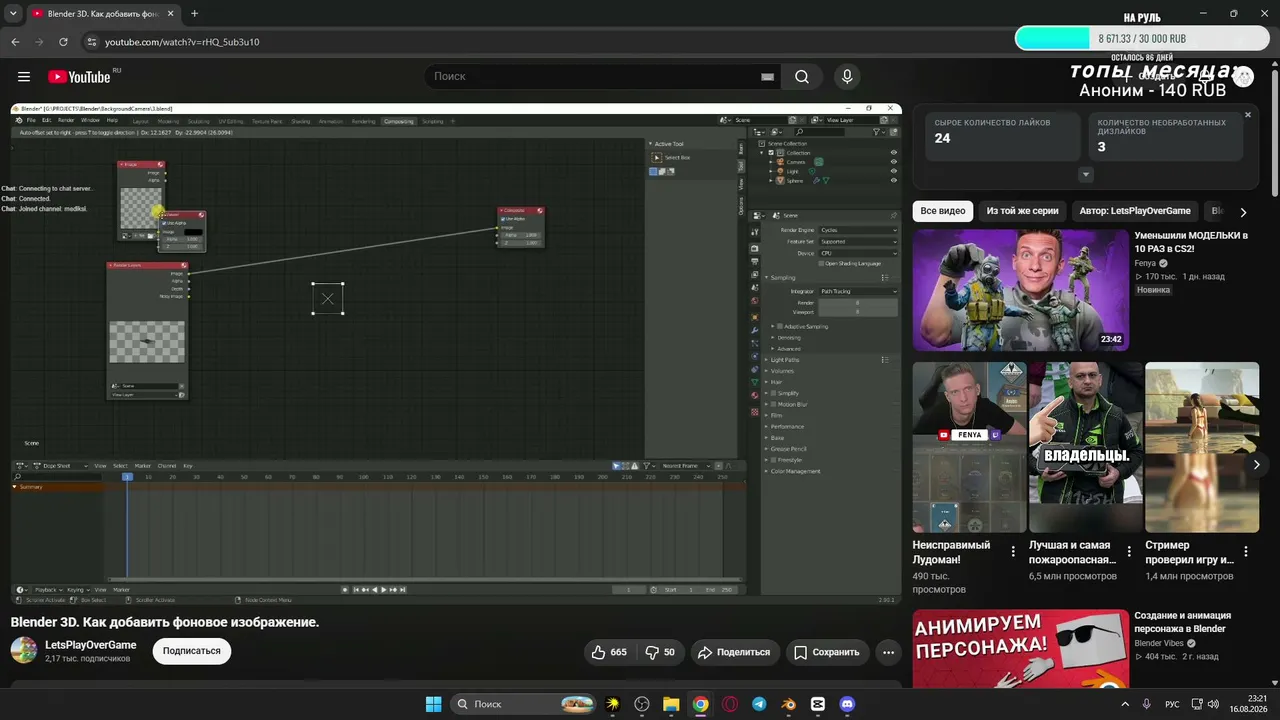Click the Поделиться share button
The image size is (1280, 720).
pos(736,652)
